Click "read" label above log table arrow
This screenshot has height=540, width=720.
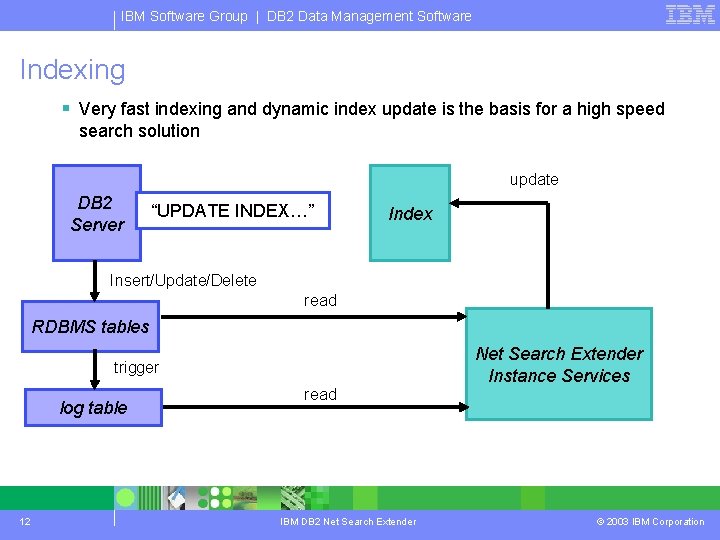pyautogui.click(x=320, y=394)
